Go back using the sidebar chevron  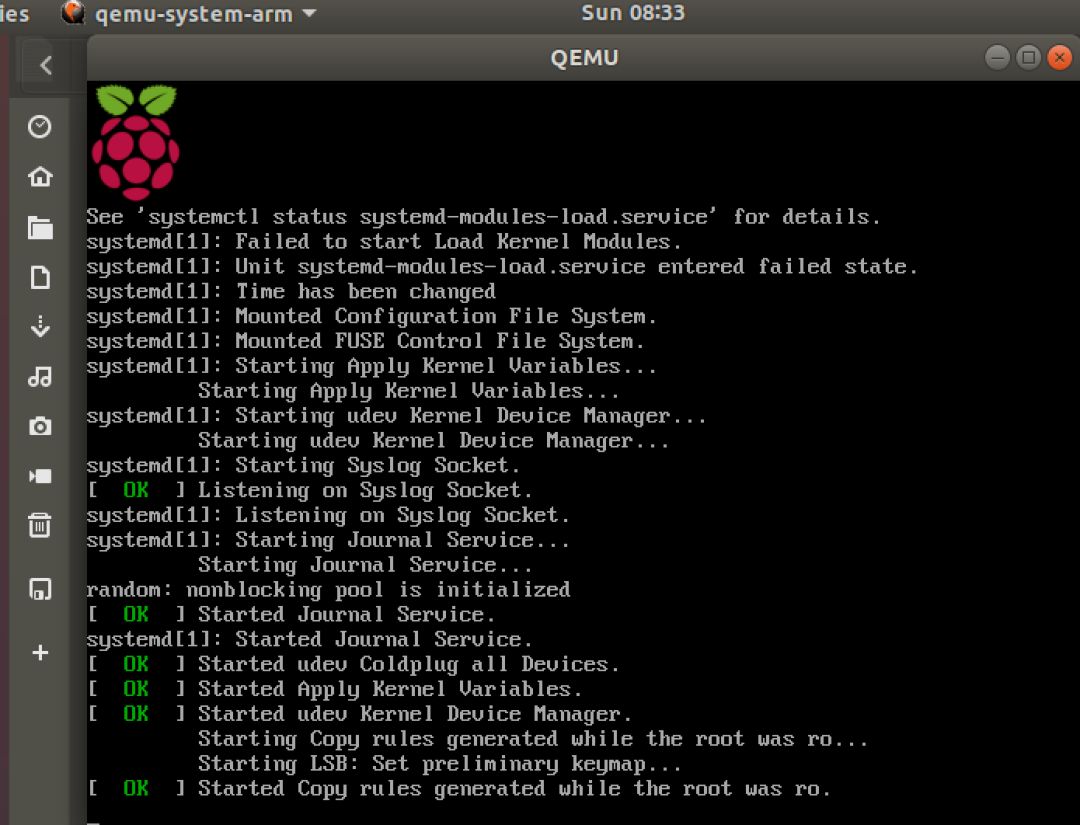(x=45, y=65)
